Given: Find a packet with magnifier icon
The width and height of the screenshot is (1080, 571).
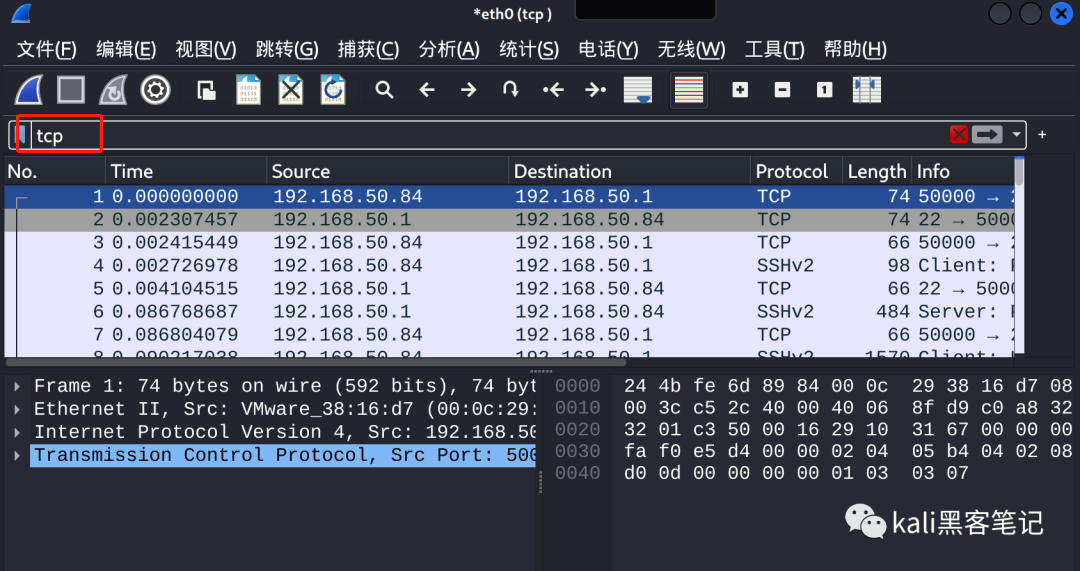Looking at the screenshot, I should tap(384, 90).
